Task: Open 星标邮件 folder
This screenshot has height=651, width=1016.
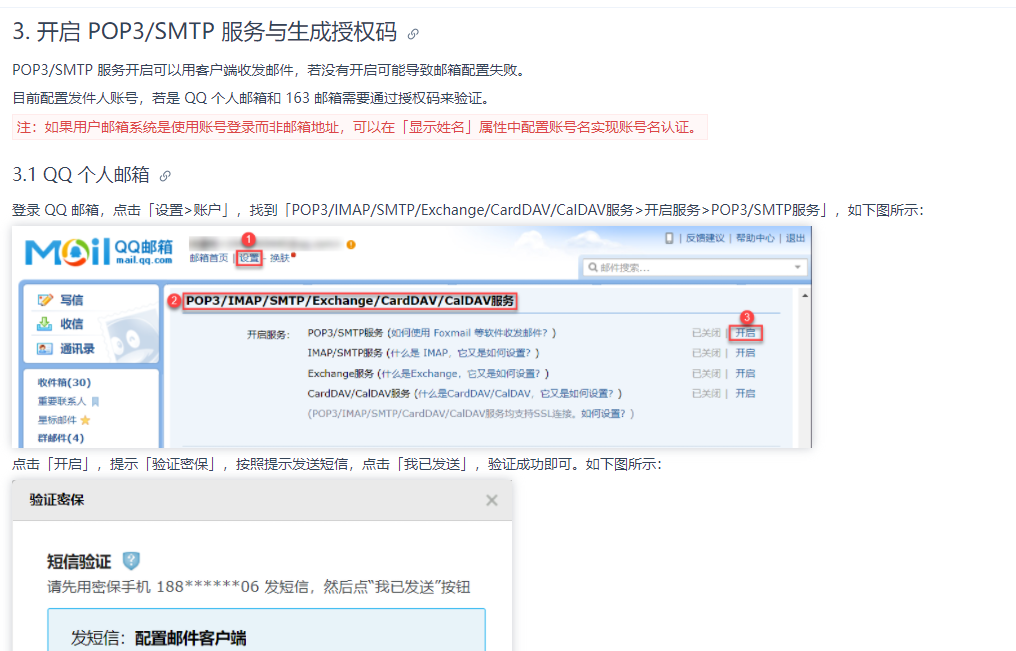Action: pos(57,420)
